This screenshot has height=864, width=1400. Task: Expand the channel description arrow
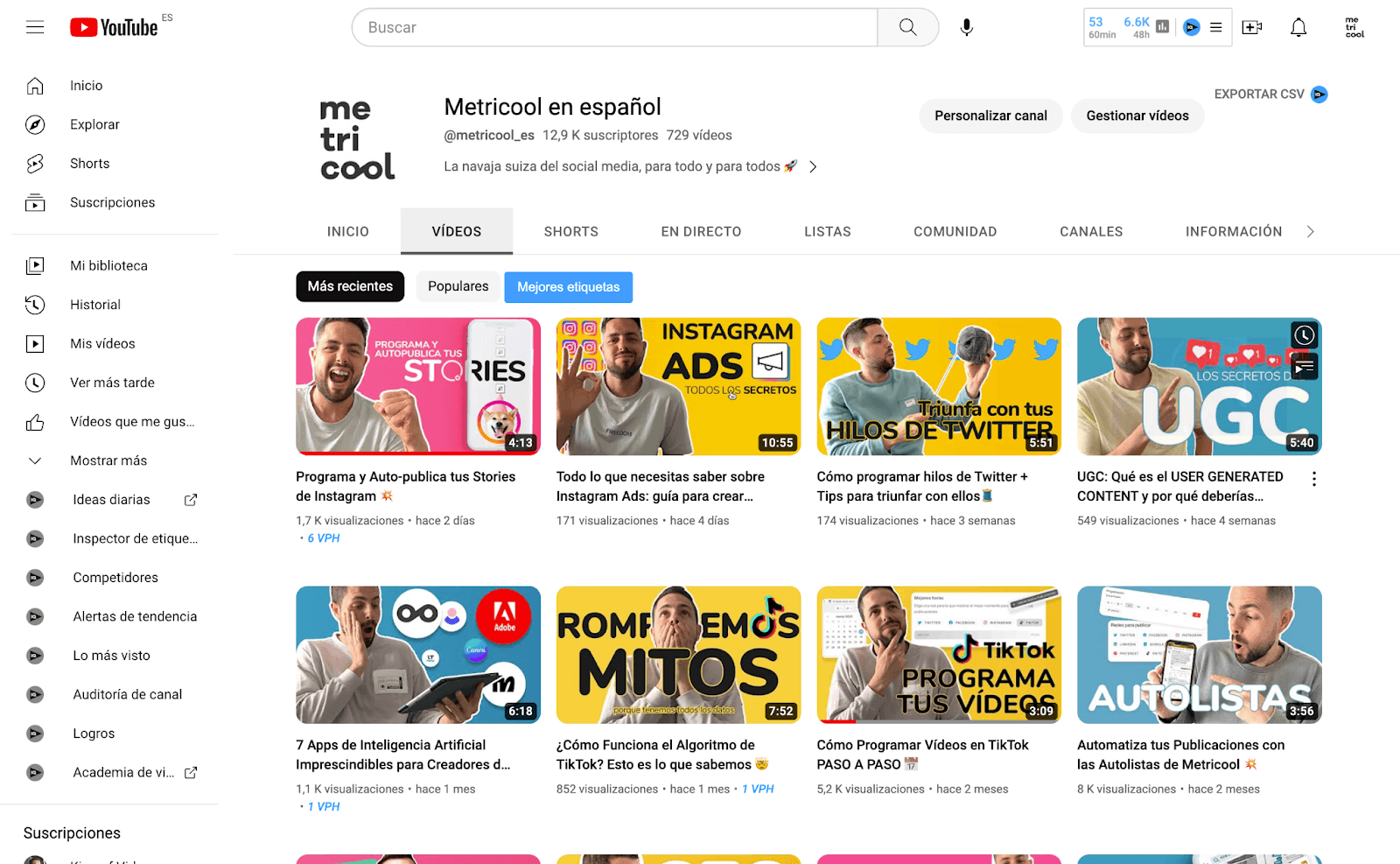point(813,165)
